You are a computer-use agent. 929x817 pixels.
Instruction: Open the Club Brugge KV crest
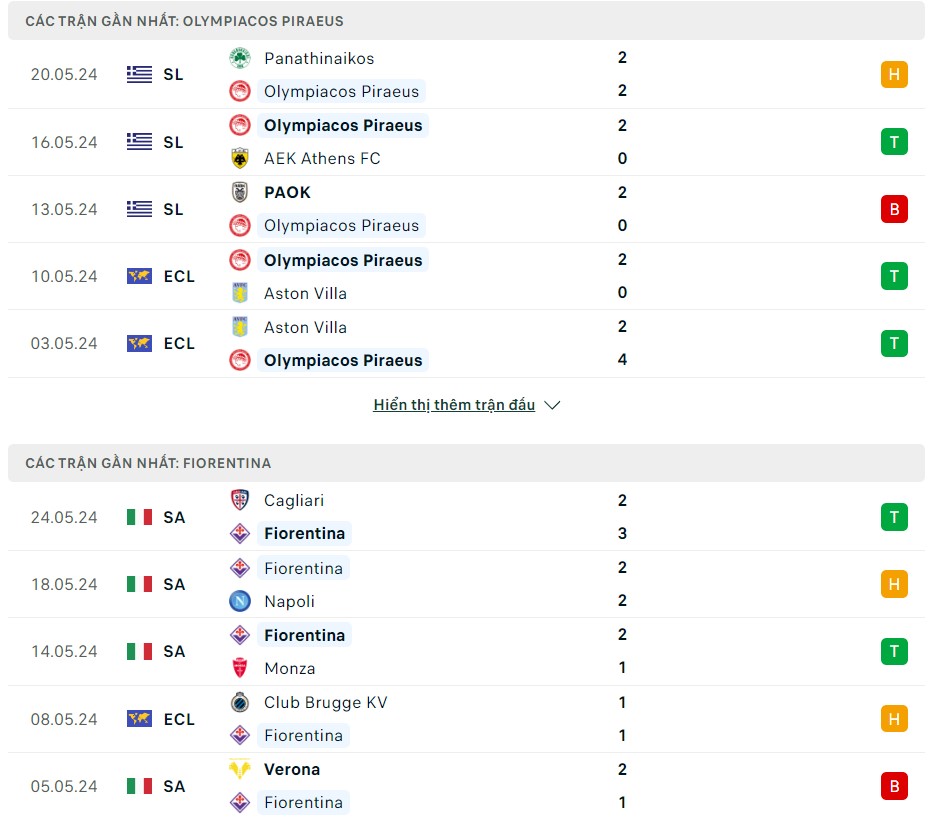click(240, 702)
